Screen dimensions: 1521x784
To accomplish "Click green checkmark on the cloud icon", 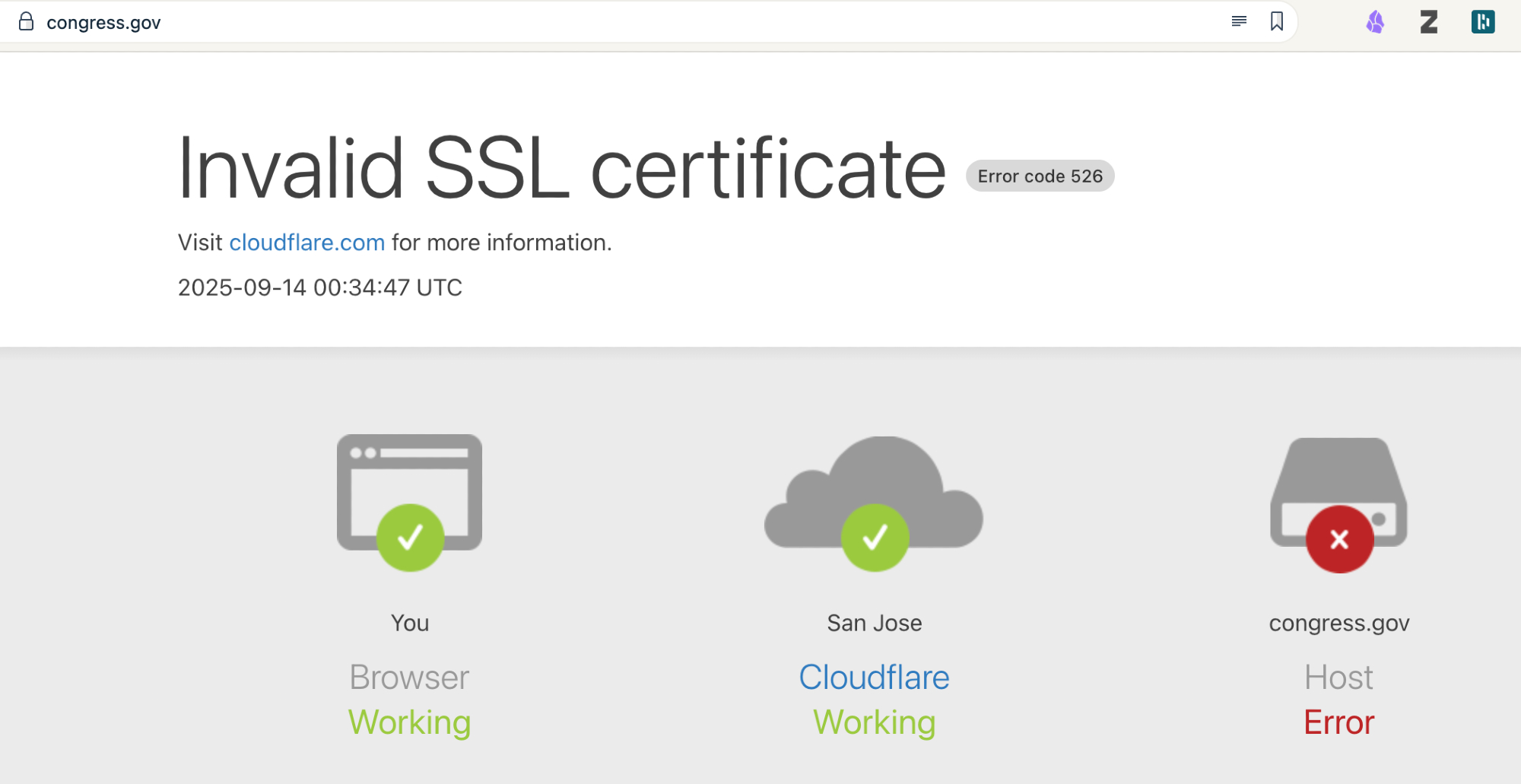I will coord(875,538).
